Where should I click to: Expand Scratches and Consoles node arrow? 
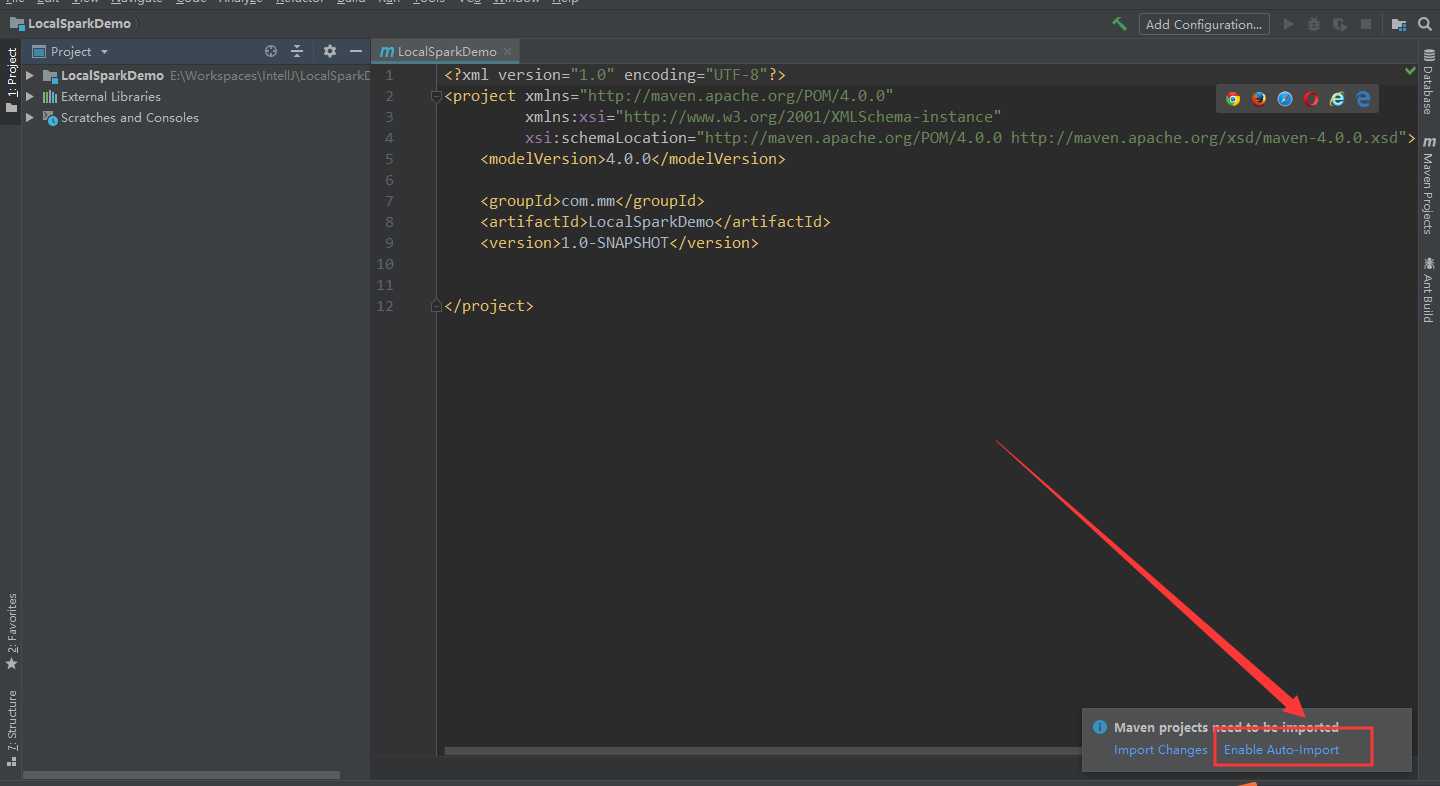pos(30,117)
